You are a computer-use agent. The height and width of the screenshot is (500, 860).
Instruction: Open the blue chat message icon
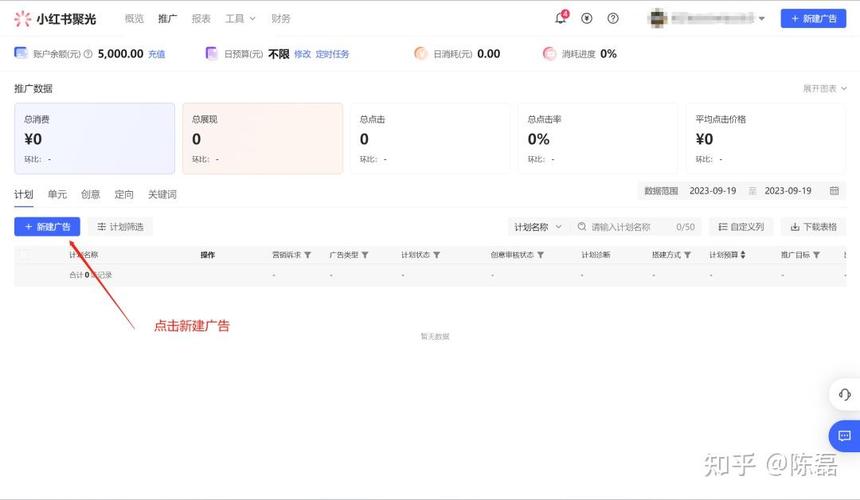[844, 436]
